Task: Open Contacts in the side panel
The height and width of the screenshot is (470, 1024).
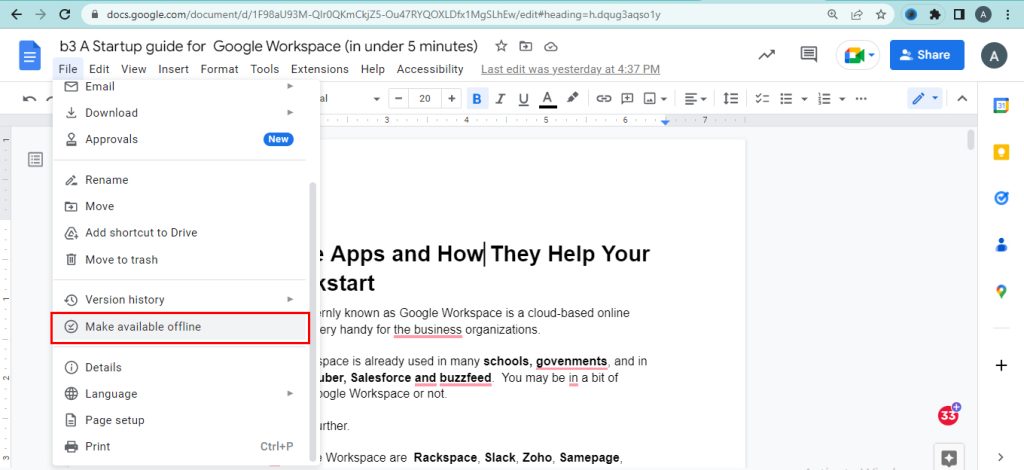Action: pos(1001,245)
